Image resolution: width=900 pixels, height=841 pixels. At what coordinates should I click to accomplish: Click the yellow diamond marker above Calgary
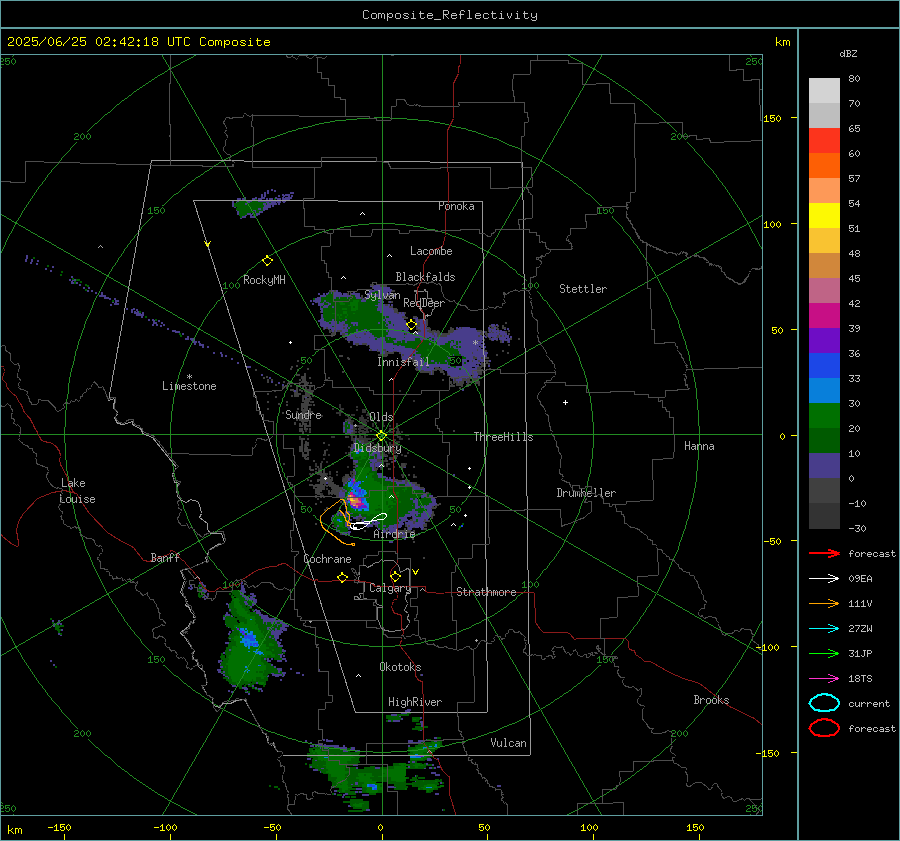tap(395, 576)
